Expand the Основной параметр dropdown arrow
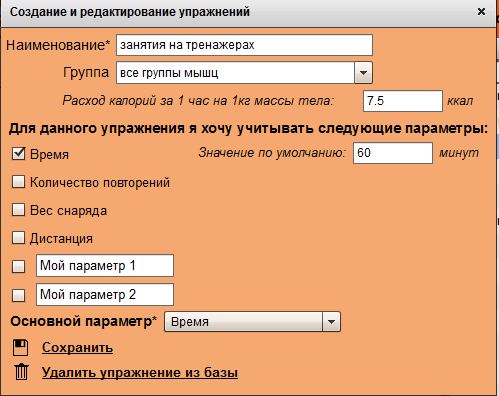 (331, 322)
